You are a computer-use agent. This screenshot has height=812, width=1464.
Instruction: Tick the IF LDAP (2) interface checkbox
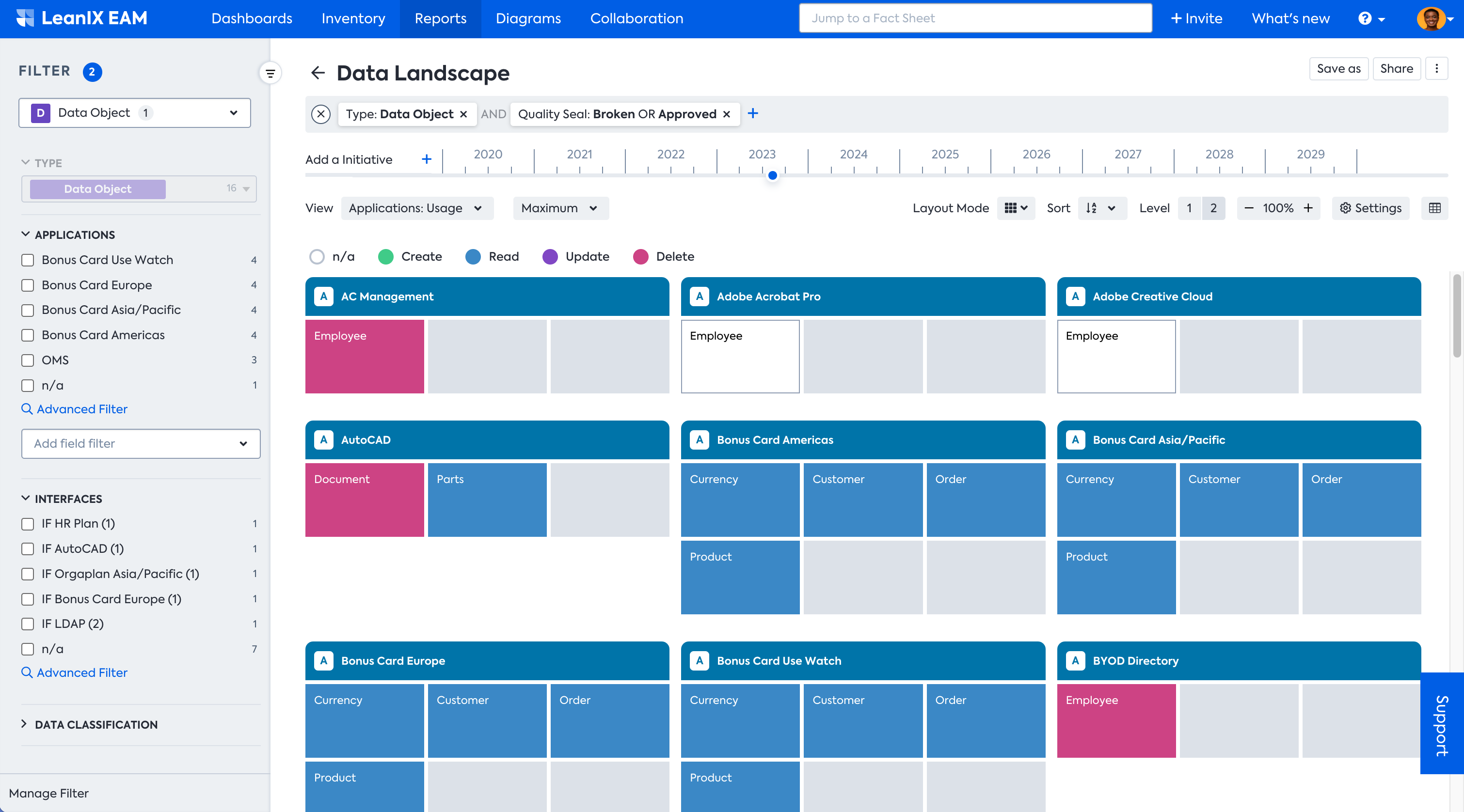(x=28, y=624)
